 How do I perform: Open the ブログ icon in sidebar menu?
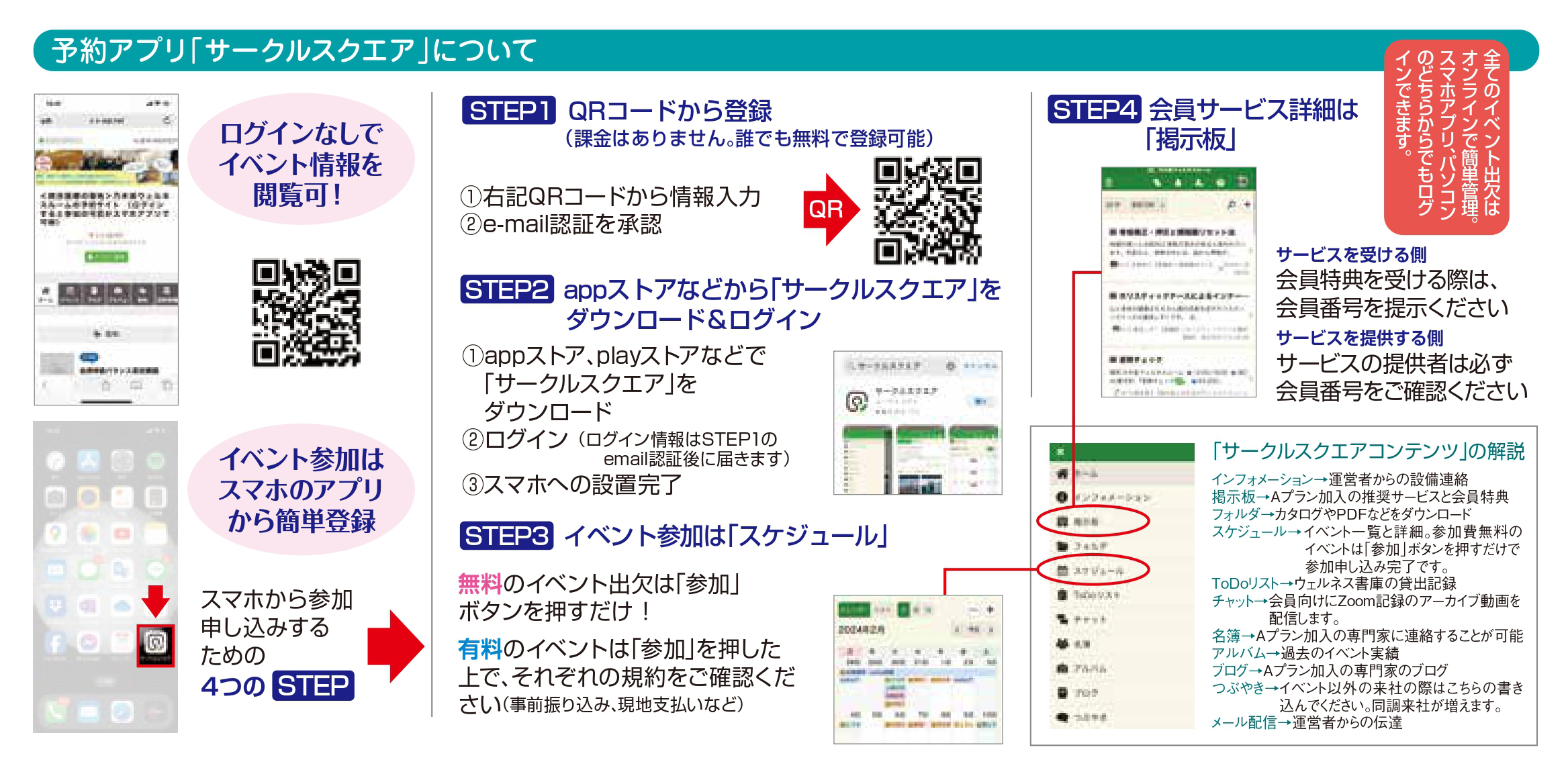click(x=1062, y=692)
